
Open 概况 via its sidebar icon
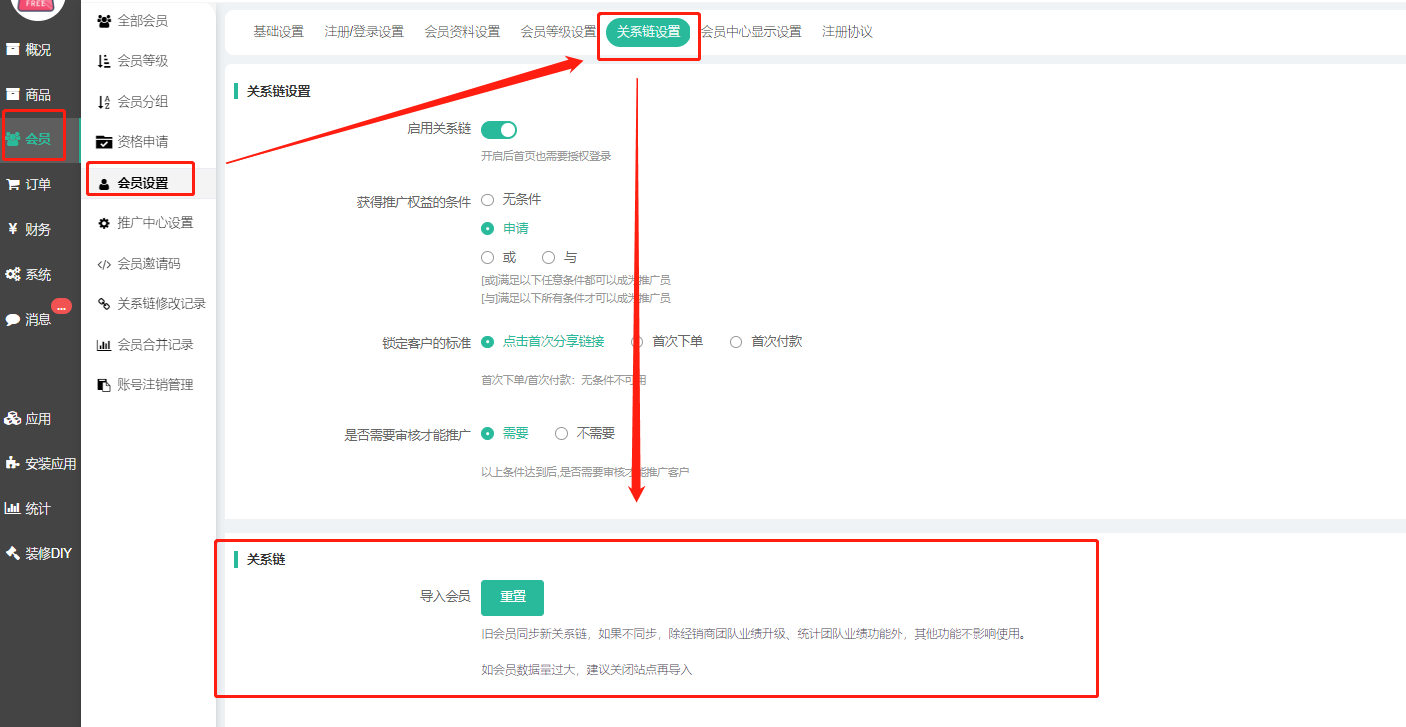click(x=13, y=49)
